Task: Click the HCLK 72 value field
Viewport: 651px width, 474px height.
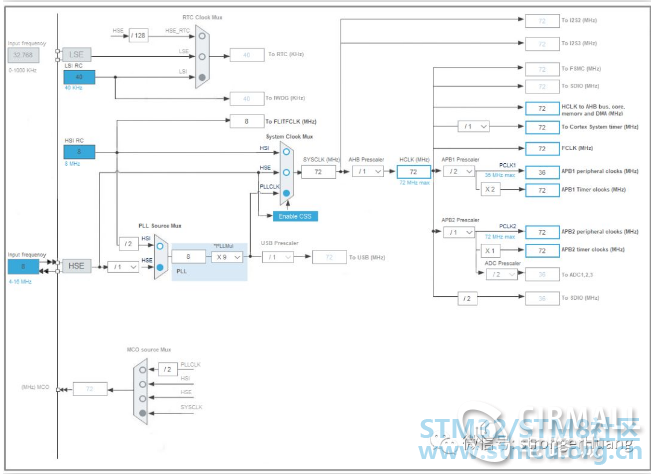Action: pyautogui.click(x=414, y=172)
